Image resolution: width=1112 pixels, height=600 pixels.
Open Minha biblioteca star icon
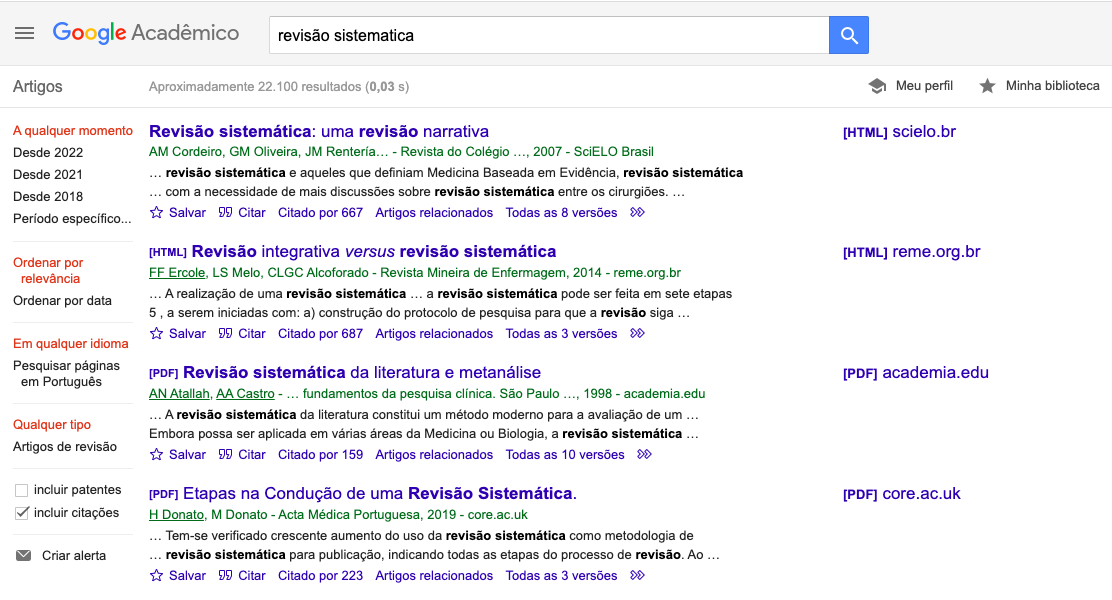point(987,86)
